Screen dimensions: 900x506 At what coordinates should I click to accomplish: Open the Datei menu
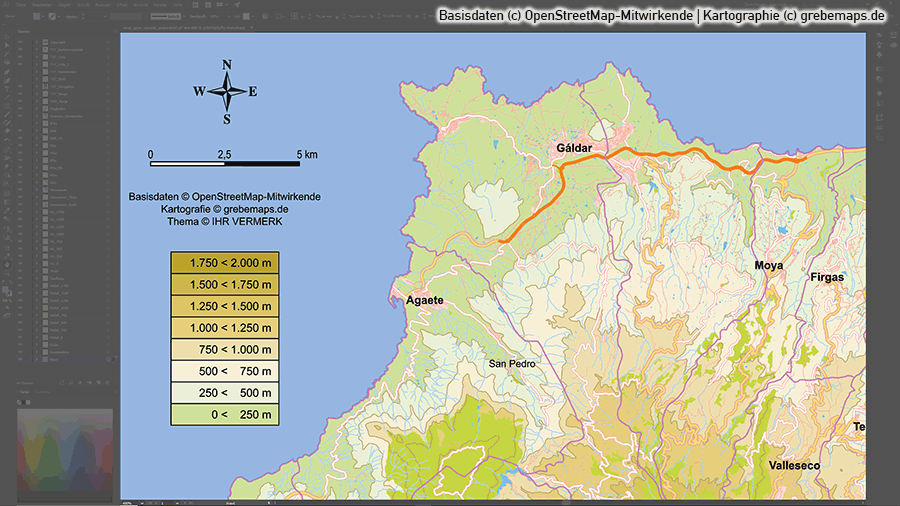22,5
